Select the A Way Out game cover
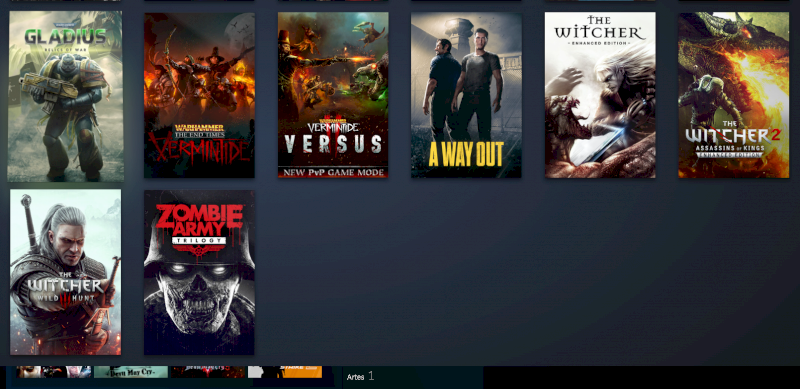 click(x=466, y=95)
